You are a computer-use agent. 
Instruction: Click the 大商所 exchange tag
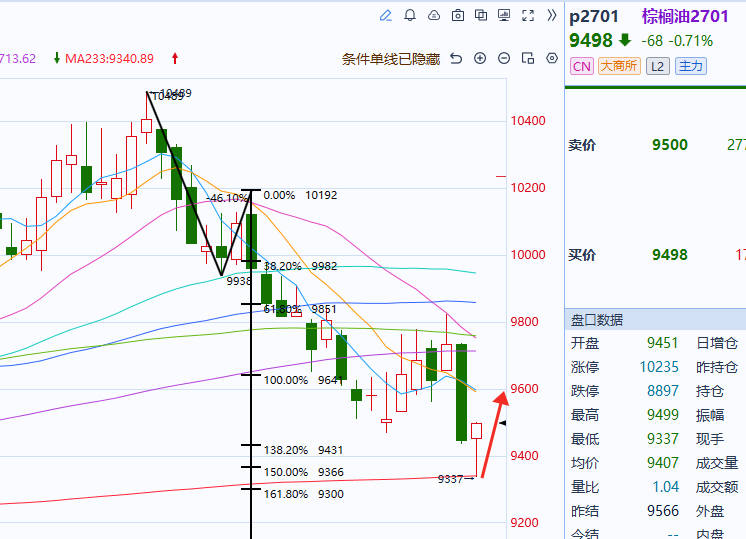pos(619,66)
